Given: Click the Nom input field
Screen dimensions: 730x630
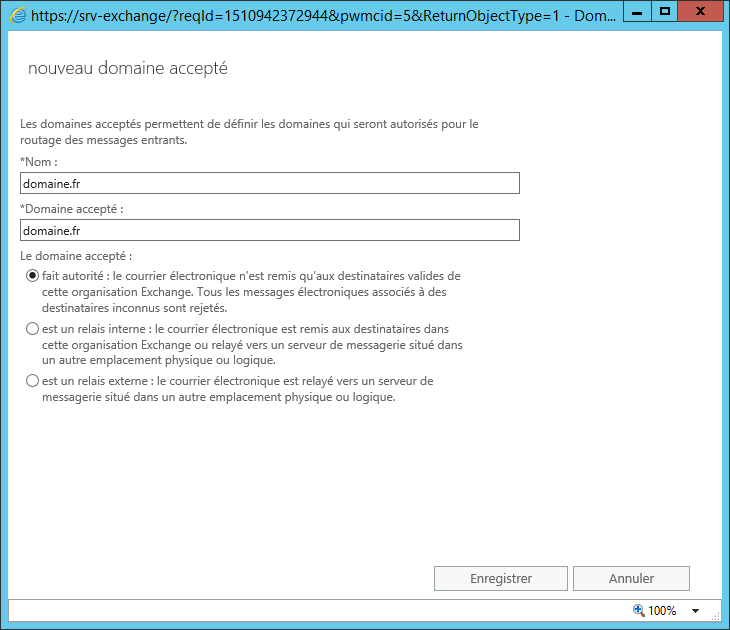Looking at the screenshot, I should pyautogui.click(x=270, y=183).
